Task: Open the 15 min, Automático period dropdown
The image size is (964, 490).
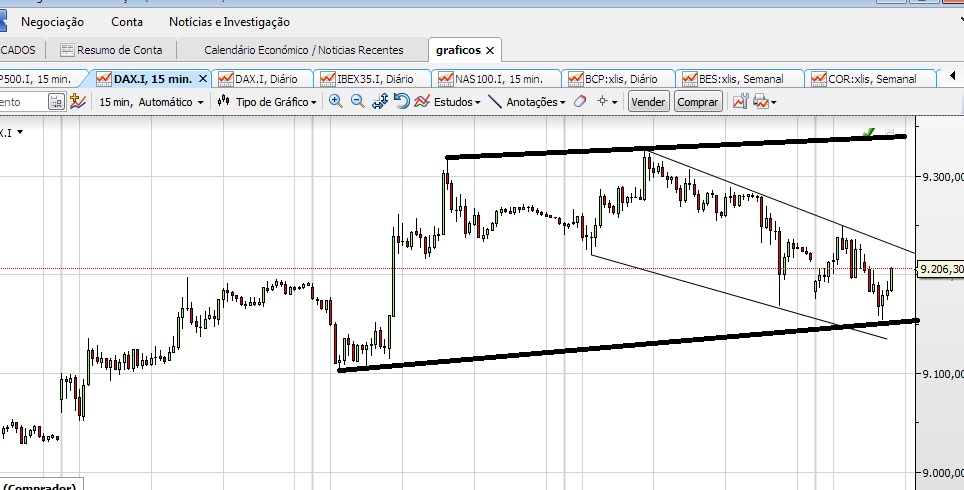Action: pos(151,102)
